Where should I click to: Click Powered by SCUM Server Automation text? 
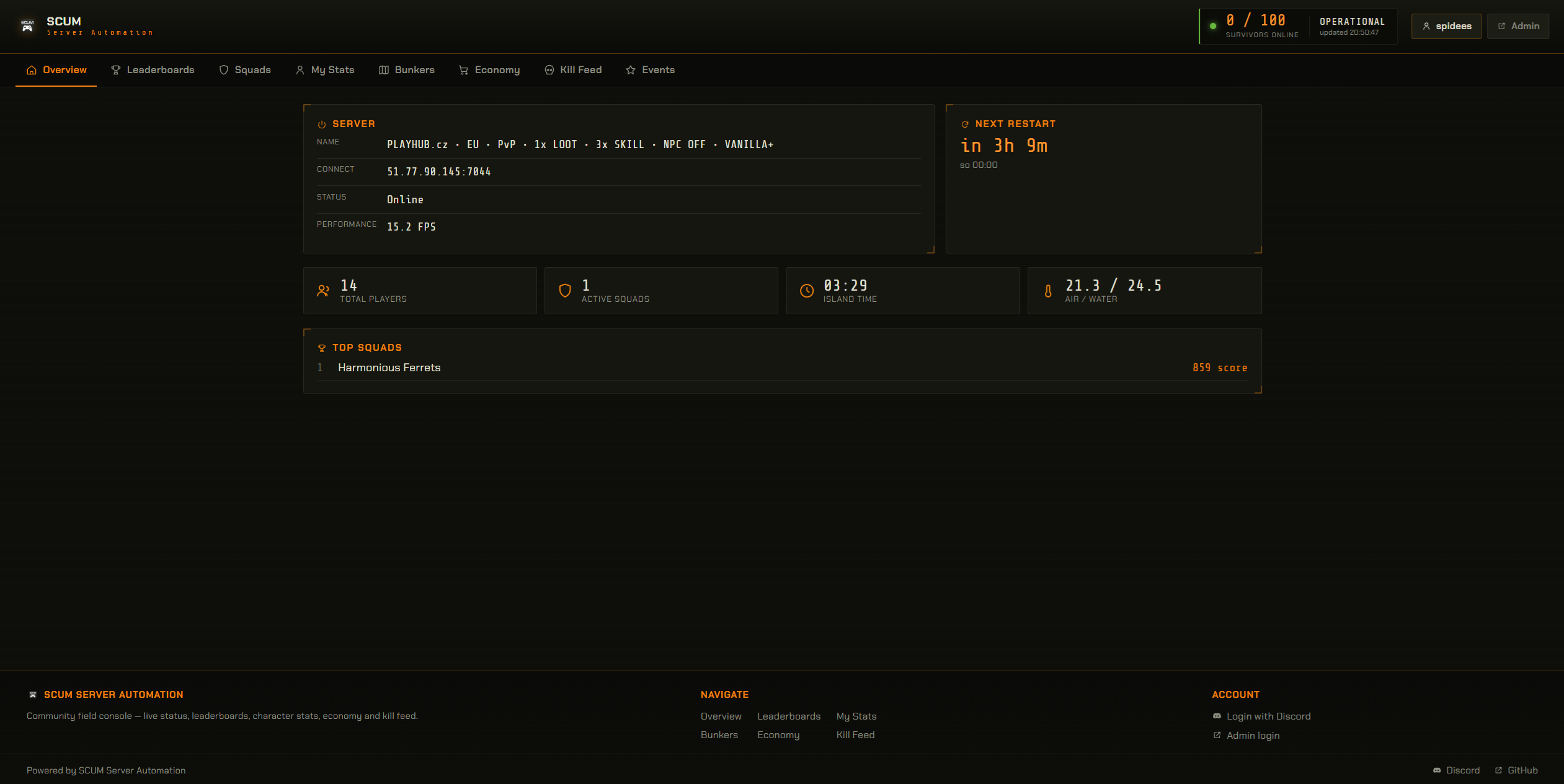106,770
